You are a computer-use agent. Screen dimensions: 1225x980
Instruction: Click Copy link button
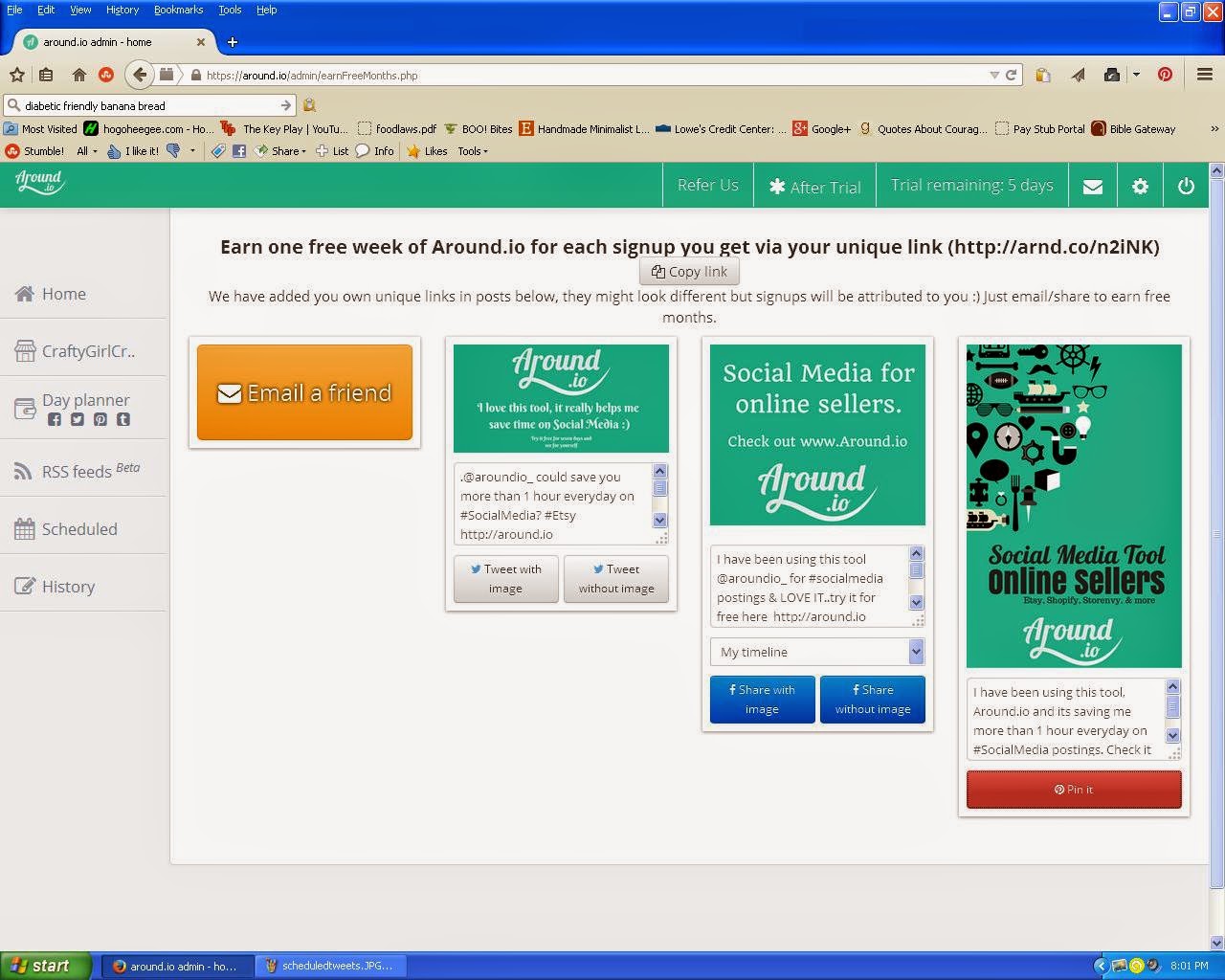pos(689,272)
